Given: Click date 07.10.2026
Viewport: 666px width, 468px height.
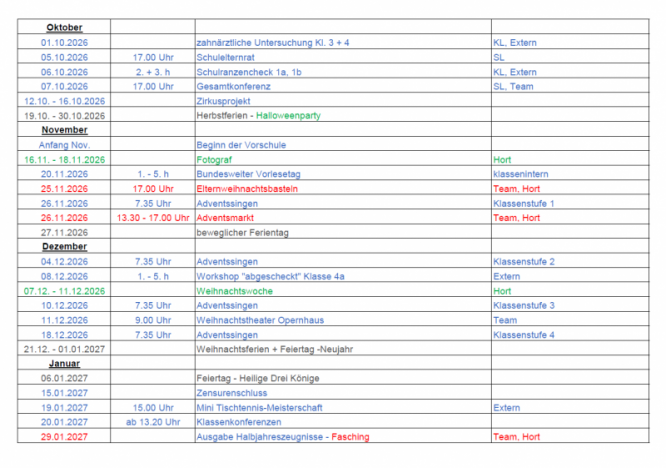Looking at the screenshot, I should 64,87.
